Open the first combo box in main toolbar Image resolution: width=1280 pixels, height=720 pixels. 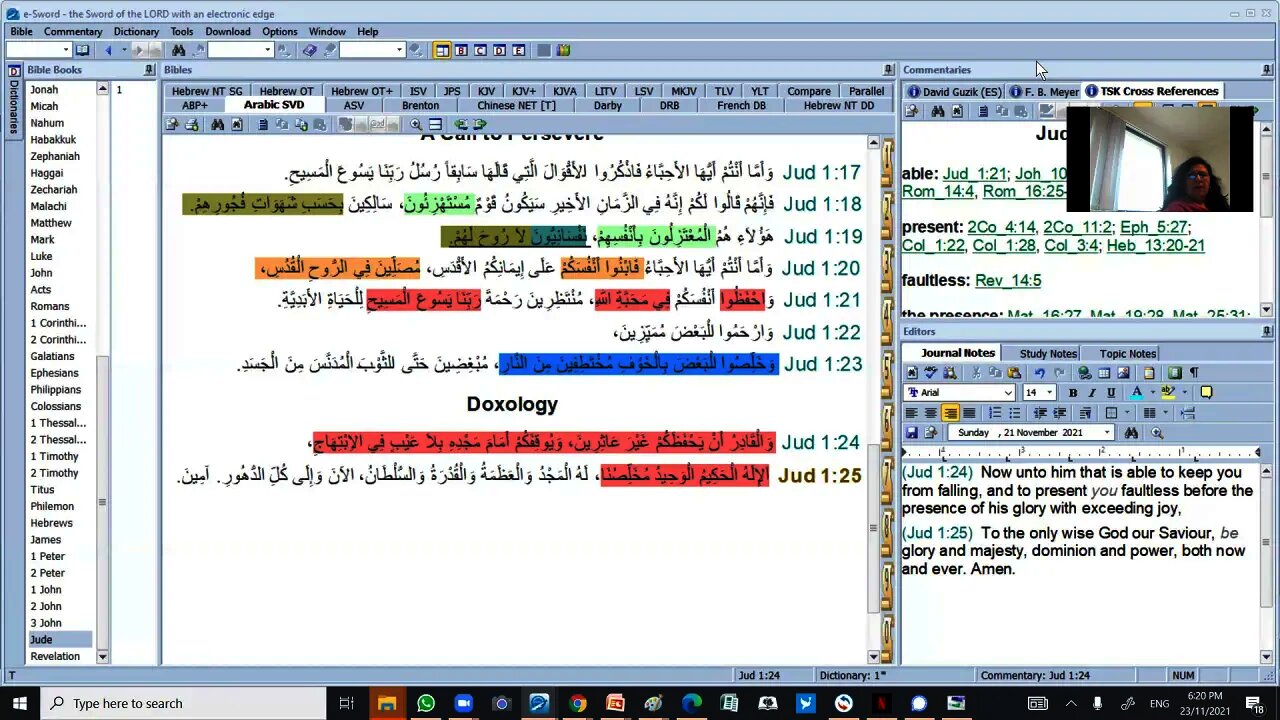tap(67, 50)
